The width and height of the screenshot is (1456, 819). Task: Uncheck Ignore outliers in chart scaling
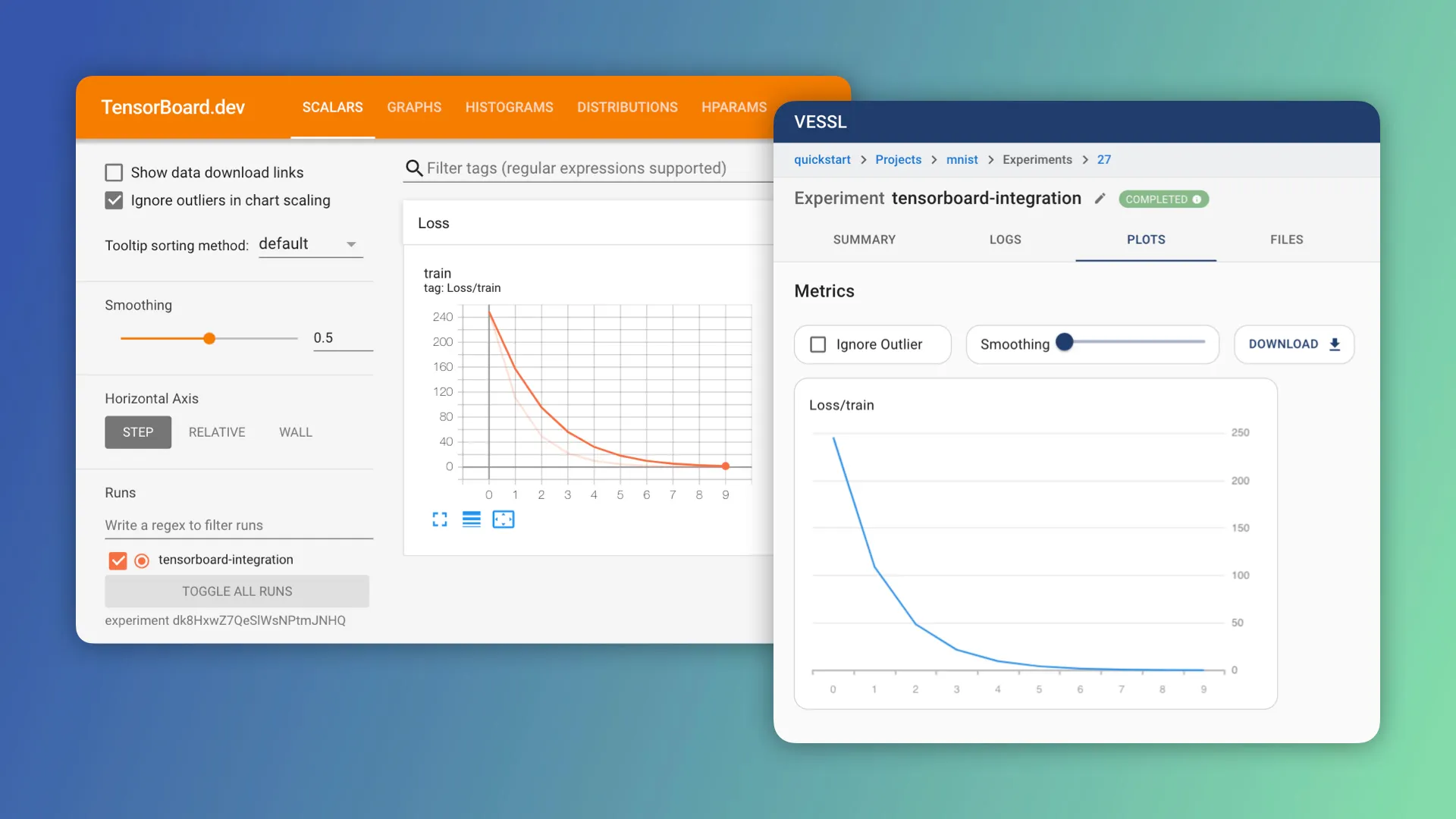tap(114, 200)
